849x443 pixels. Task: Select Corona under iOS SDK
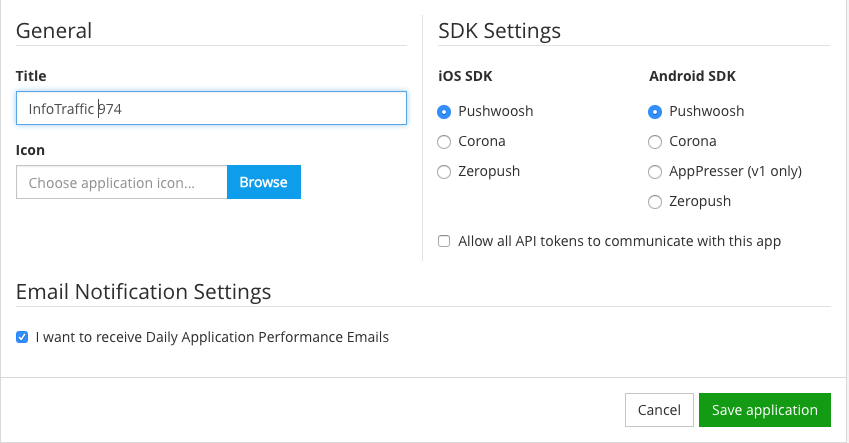coord(445,141)
